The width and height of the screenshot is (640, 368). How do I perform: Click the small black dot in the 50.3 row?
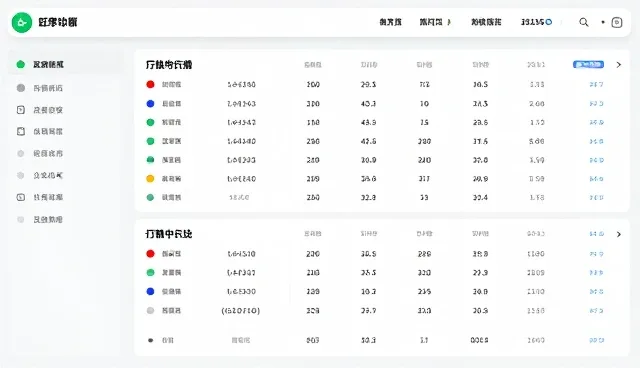pyautogui.click(x=150, y=340)
